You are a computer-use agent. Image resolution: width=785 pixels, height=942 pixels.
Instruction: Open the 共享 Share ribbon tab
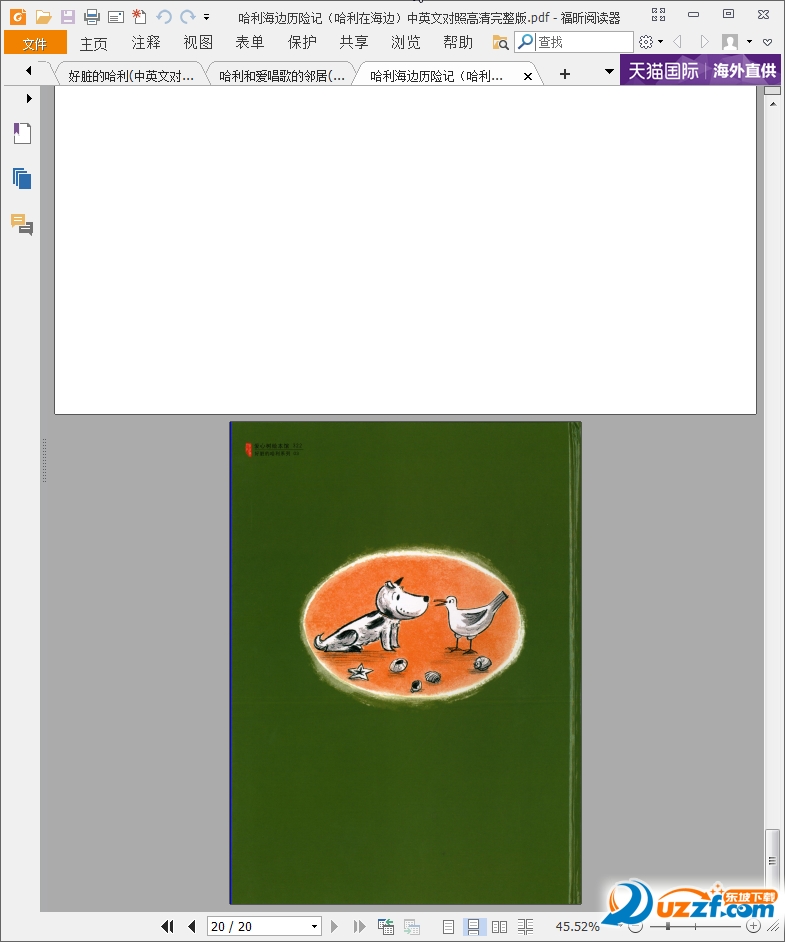click(x=354, y=43)
